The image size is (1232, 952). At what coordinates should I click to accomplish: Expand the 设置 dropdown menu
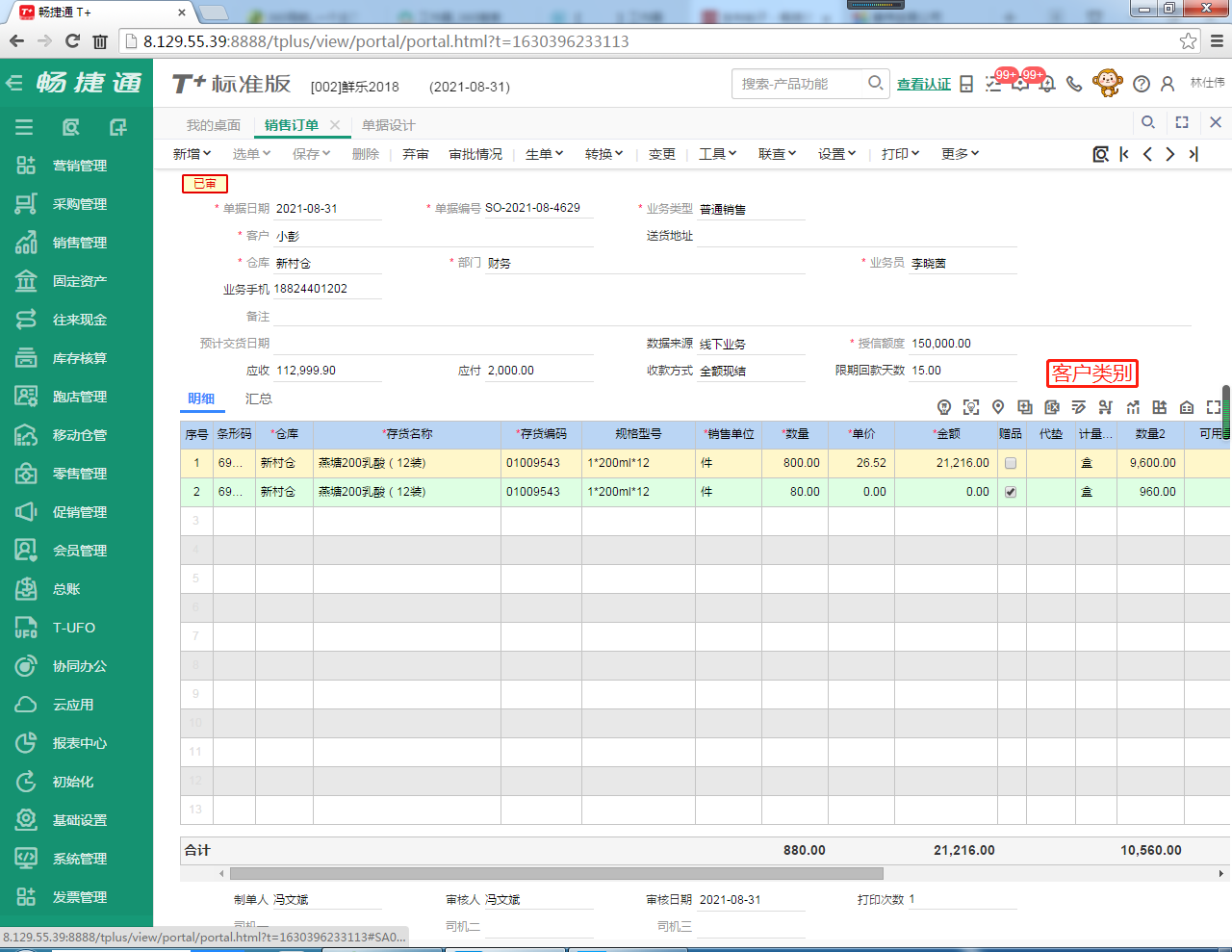[x=836, y=154]
